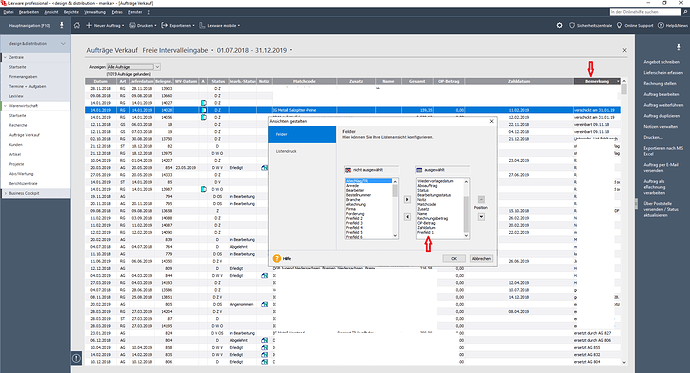Click the info icon at bottom left

[77, 358]
